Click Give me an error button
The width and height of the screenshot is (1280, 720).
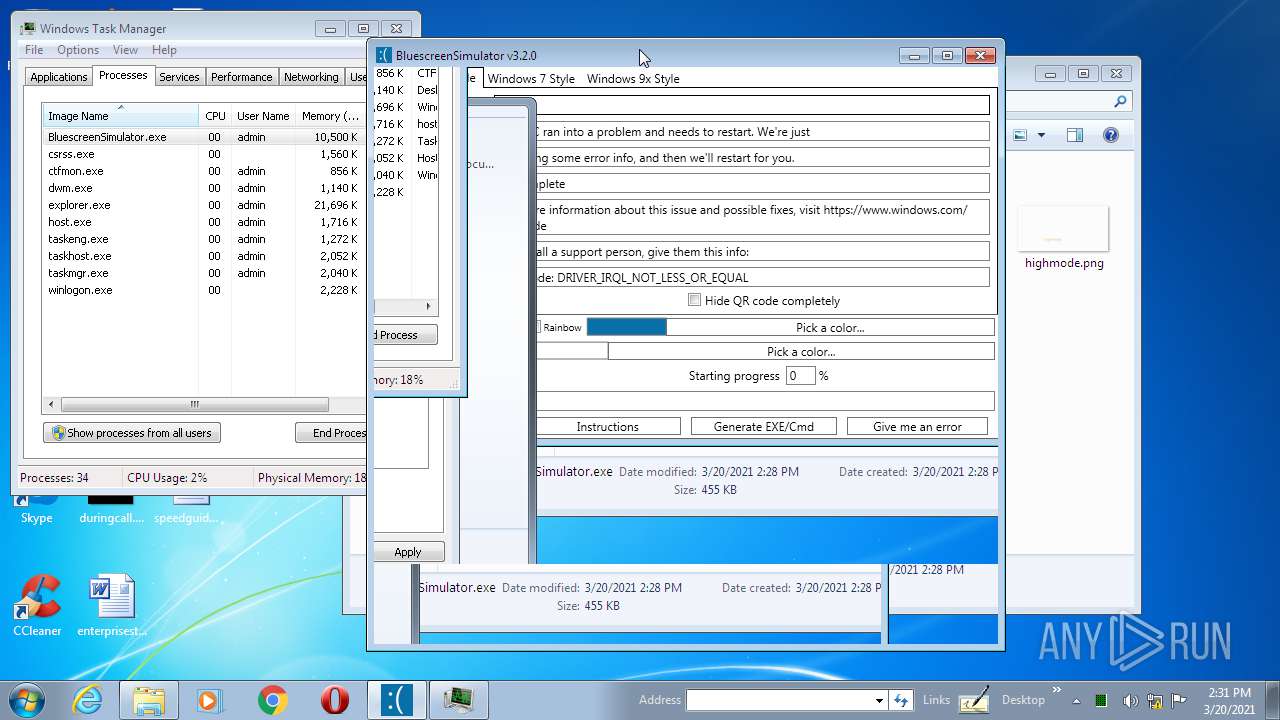(917, 427)
